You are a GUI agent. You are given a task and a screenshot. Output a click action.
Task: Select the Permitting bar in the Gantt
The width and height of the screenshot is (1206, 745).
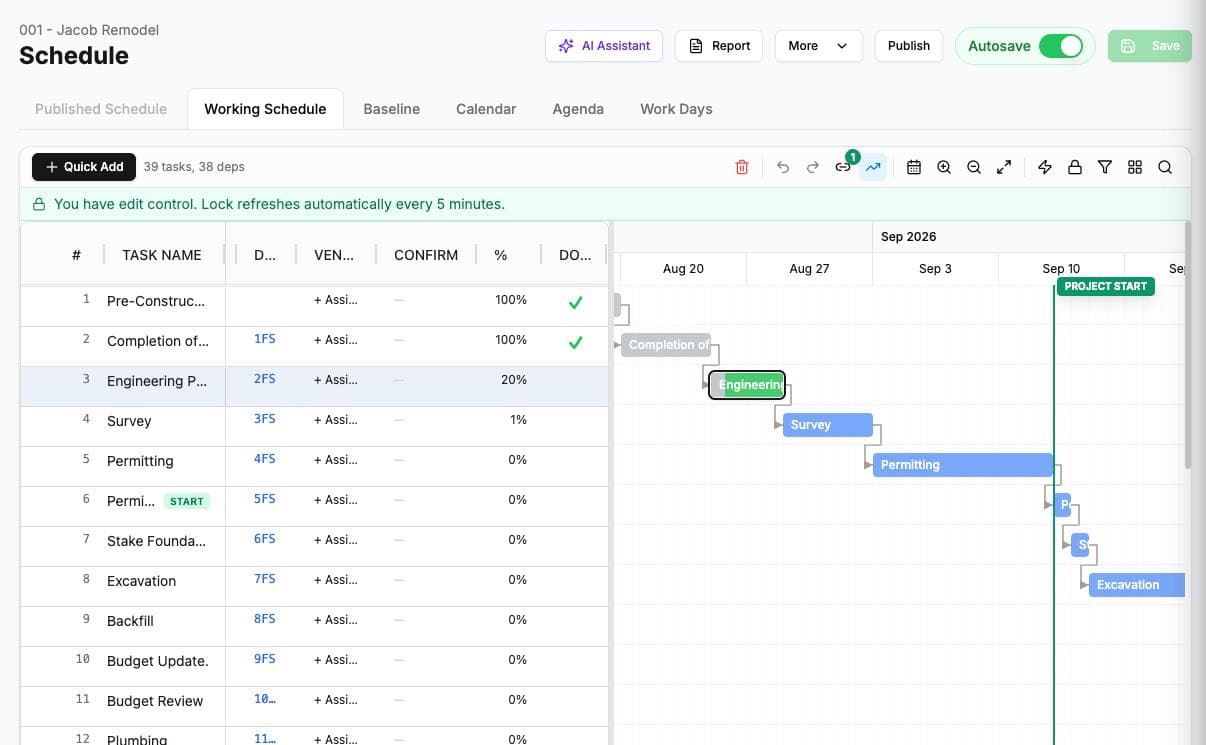[x=963, y=465]
